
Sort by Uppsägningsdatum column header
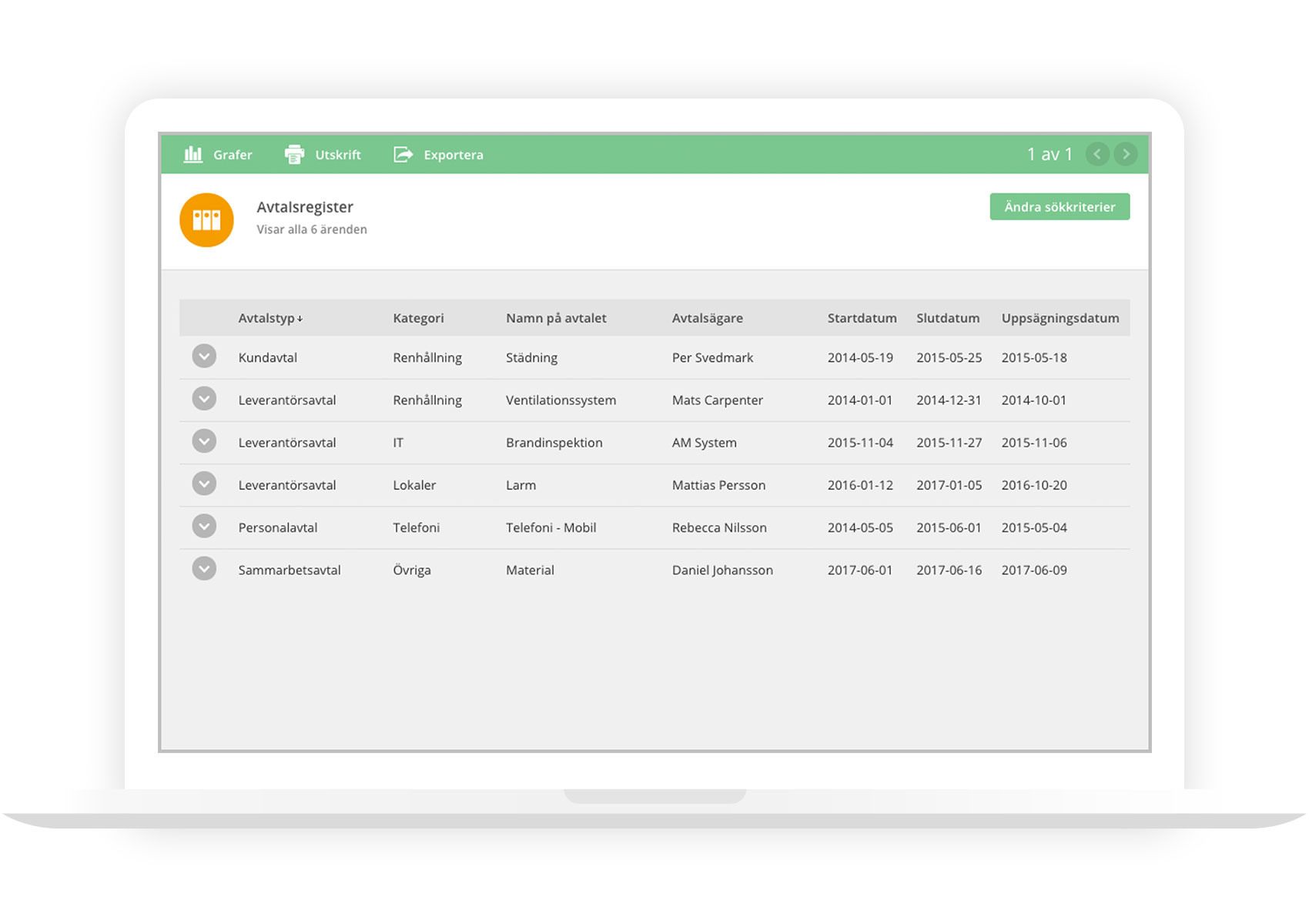1060,318
